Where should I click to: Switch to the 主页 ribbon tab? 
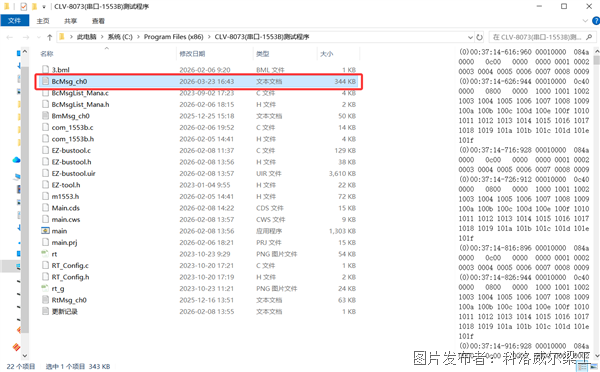(43, 21)
